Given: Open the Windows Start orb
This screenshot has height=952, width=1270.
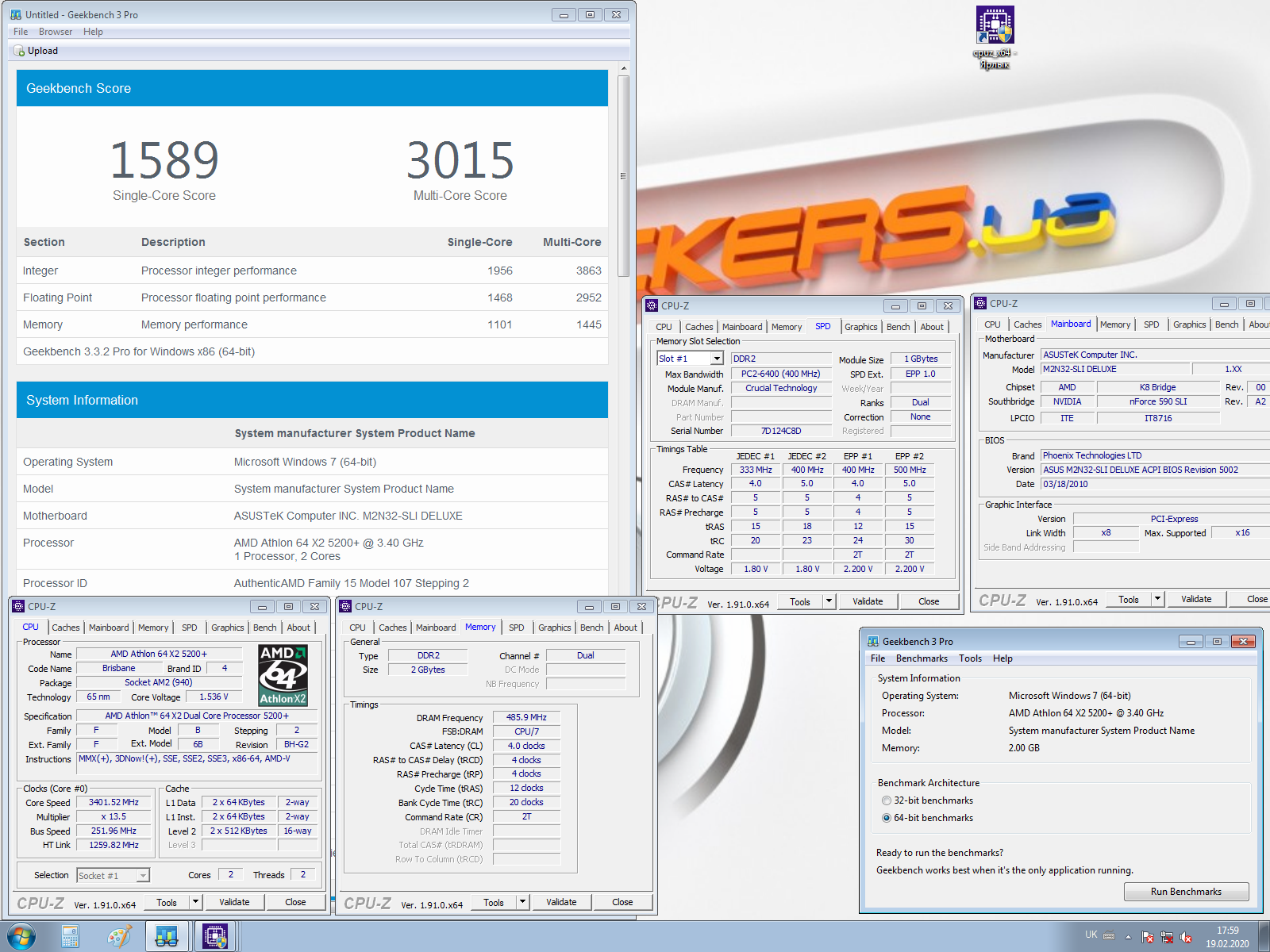Looking at the screenshot, I should pos(21,936).
